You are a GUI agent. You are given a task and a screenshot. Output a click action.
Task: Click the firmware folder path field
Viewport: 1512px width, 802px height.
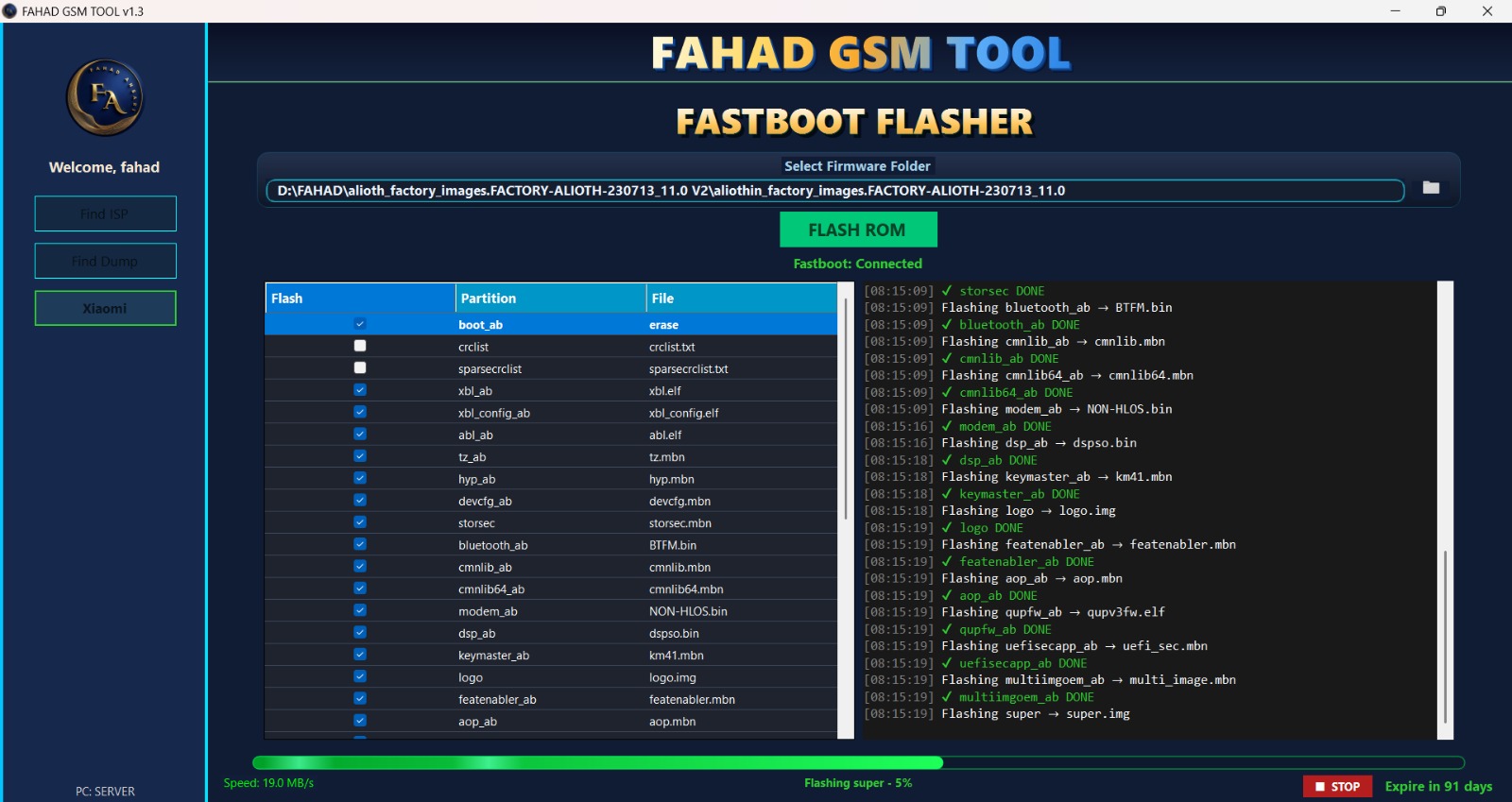point(834,191)
